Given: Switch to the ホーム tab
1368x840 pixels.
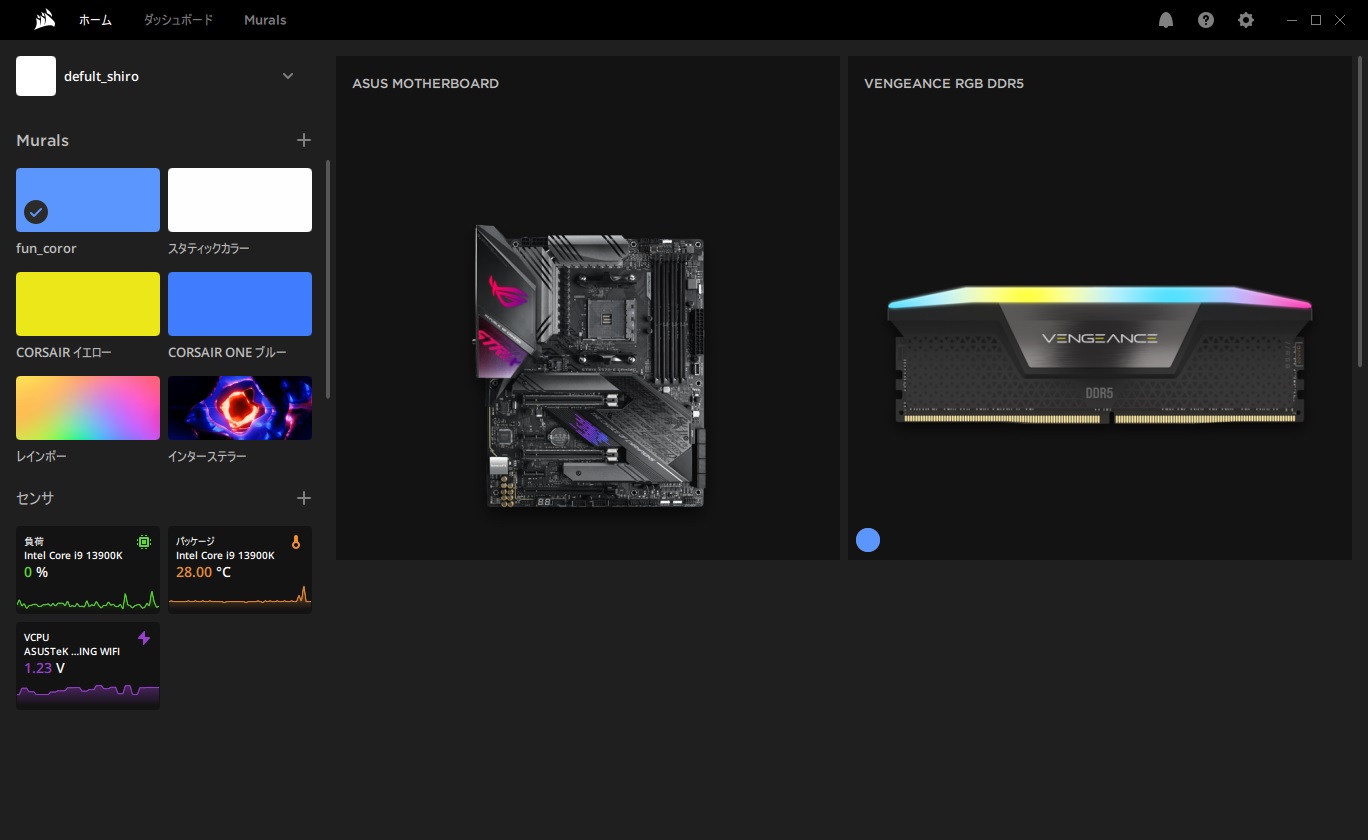Looking at the screenshot, I should coord(95,20).
